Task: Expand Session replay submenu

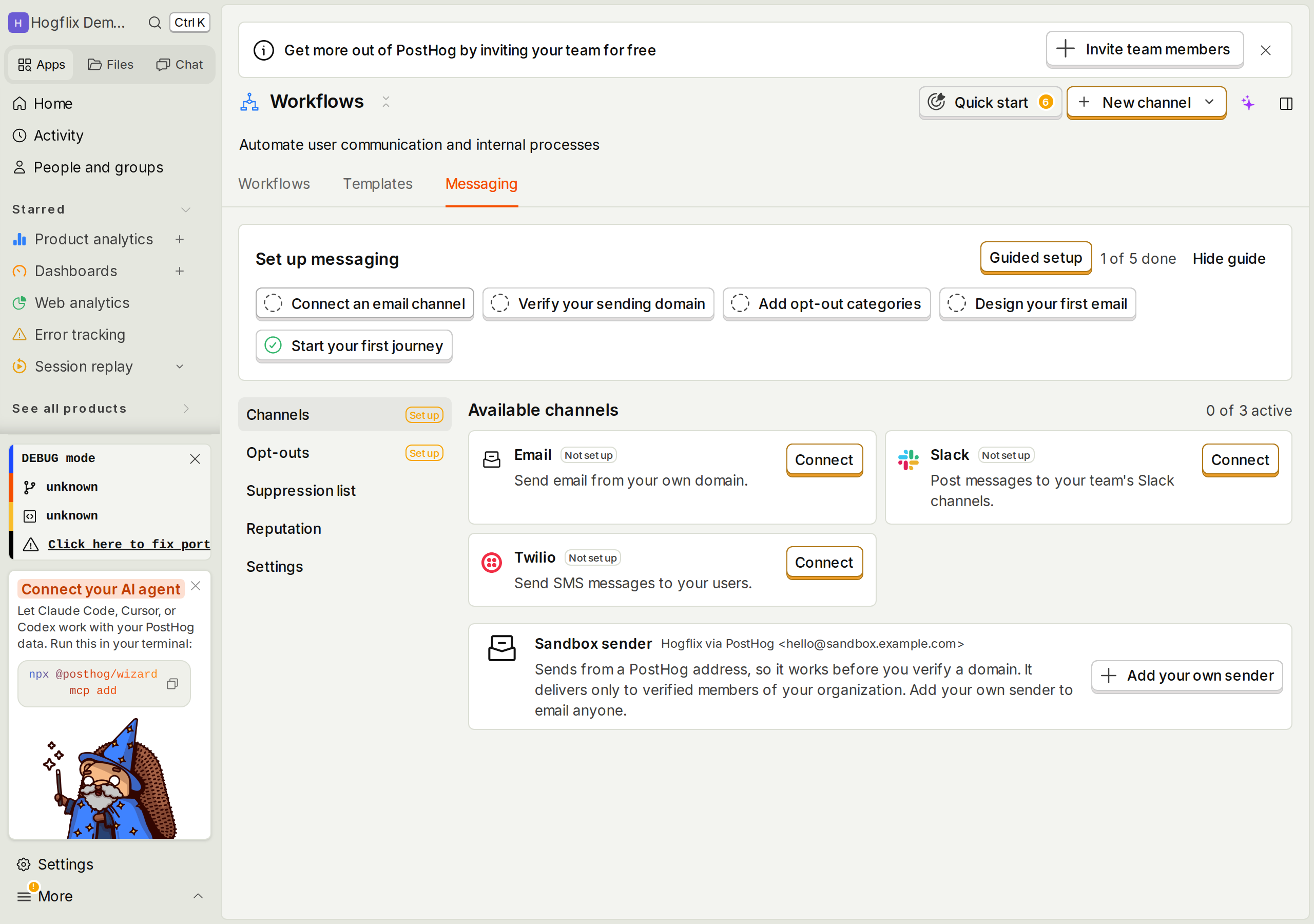Action: point(180,367)
